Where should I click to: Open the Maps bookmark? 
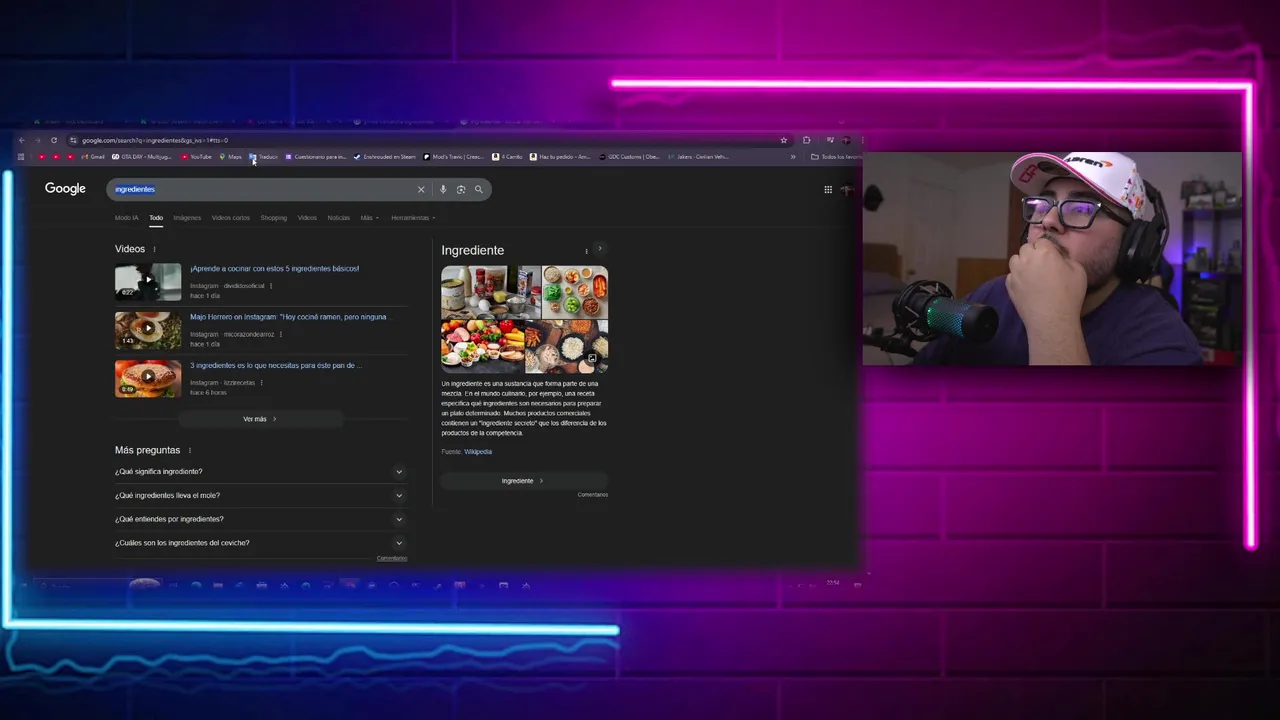point(230,157)
